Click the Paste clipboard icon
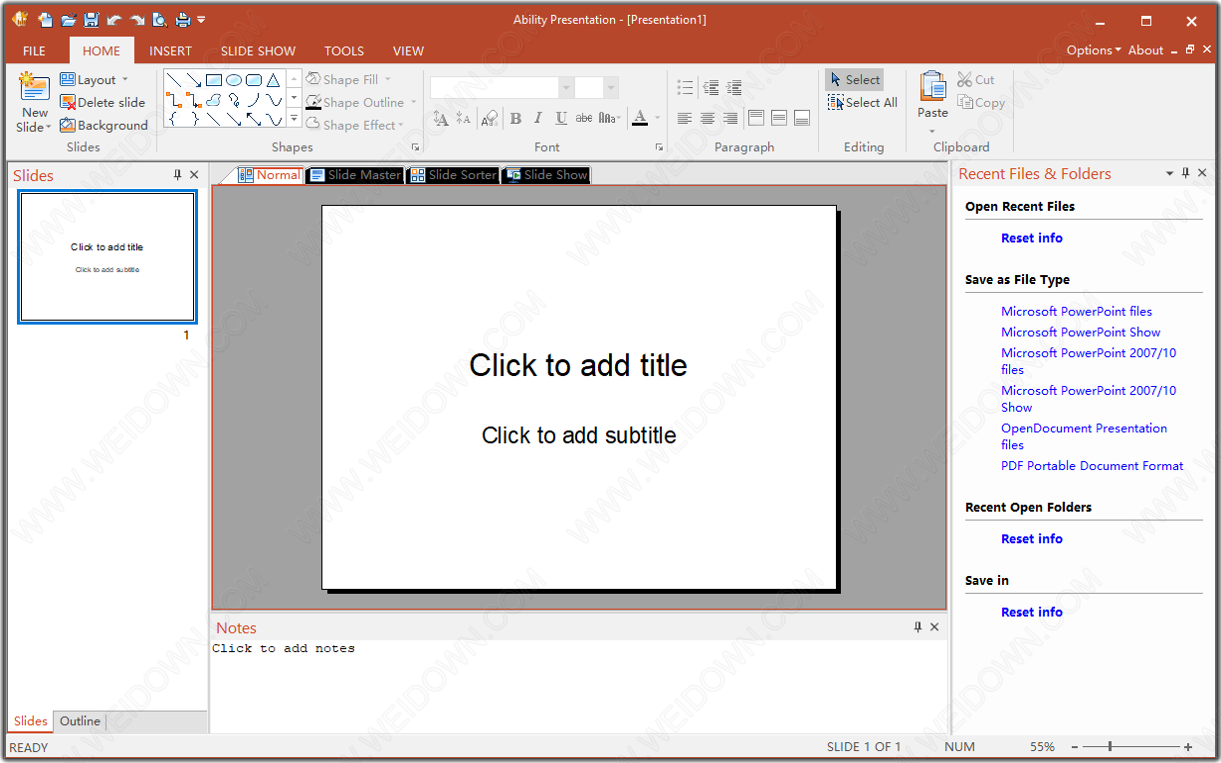The image size is (1221, 763). [933, 88]
